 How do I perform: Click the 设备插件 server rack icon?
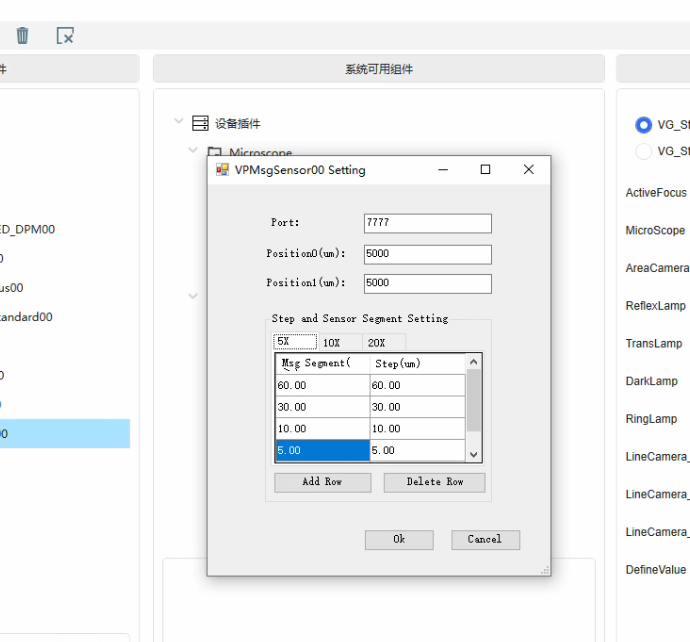[200, 123]
